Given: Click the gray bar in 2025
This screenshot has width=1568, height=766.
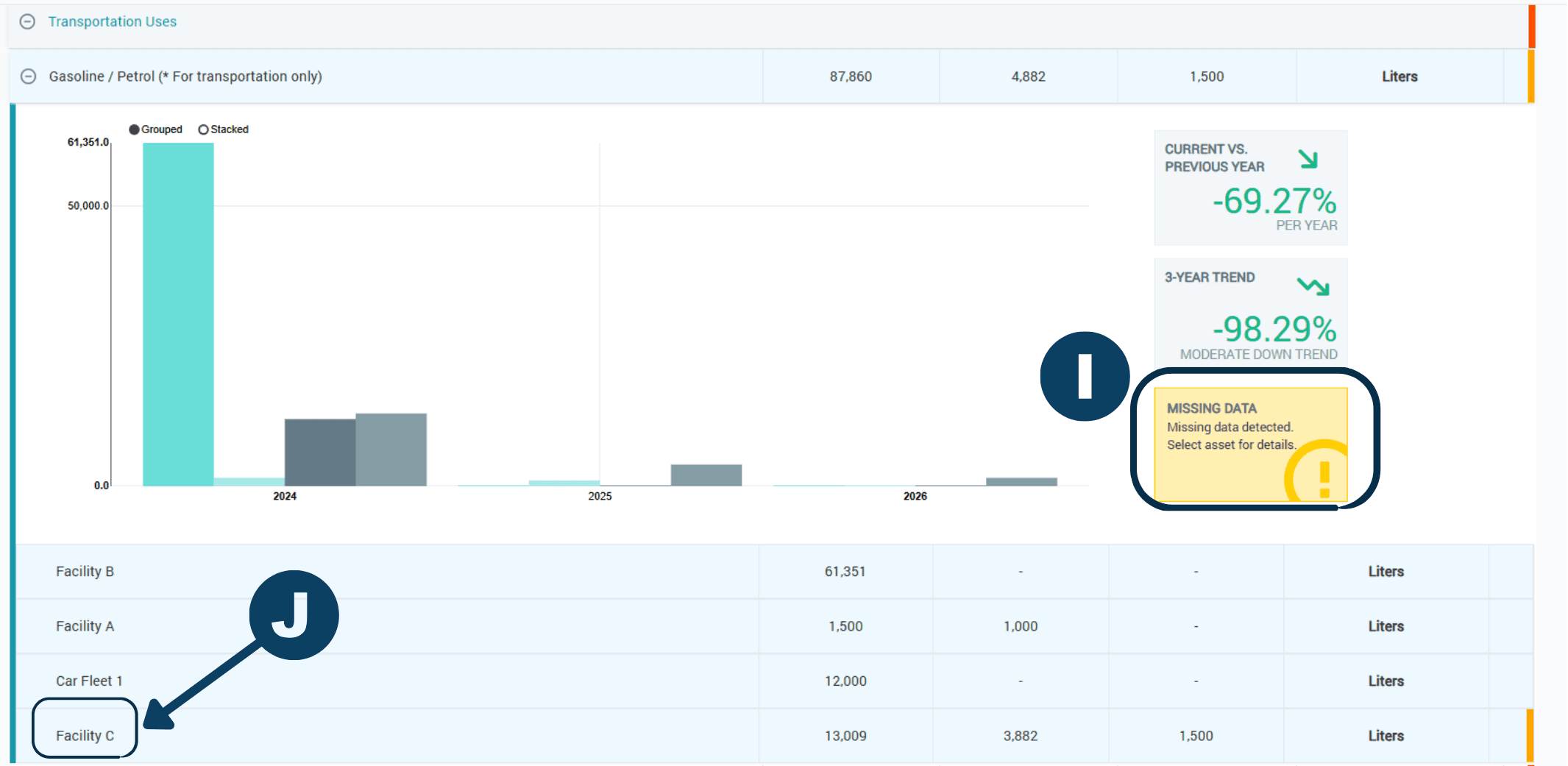Looking at the screenshot, I should (706, 475).
